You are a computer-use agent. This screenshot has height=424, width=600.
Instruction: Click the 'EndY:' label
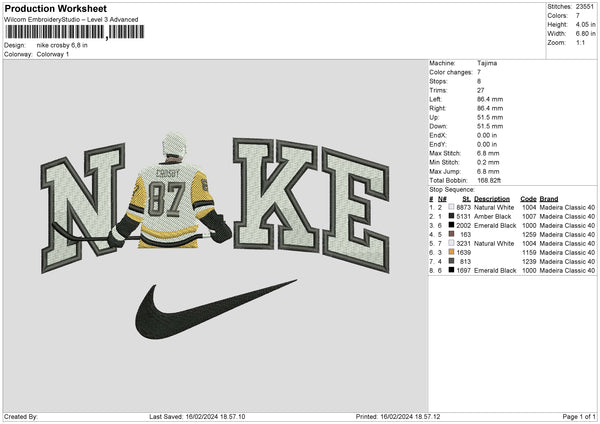(x=438, y=144)
